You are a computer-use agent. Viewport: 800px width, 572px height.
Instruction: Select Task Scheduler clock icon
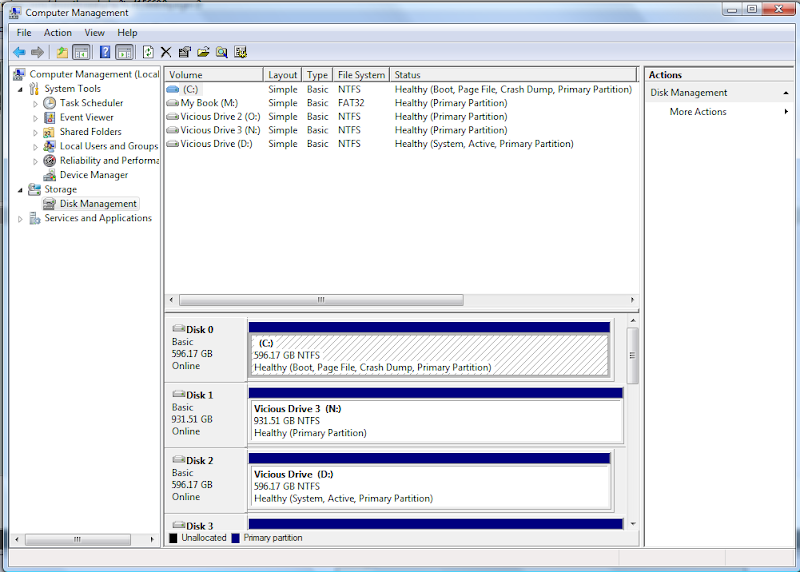click(49, 103)
